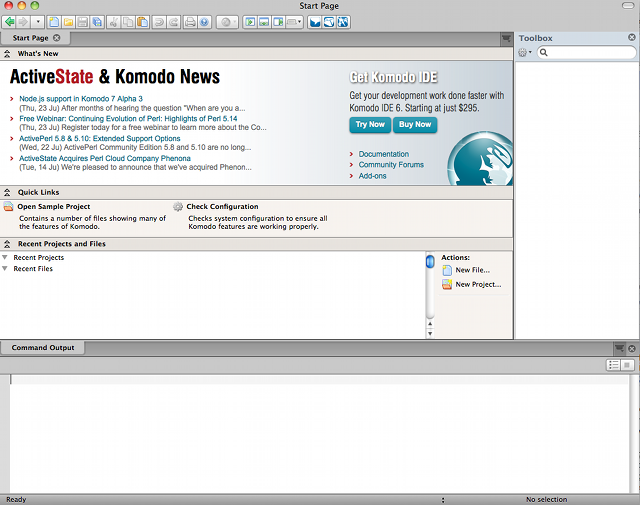Click the Save All toolbar icon
Viewport: 640px width, 505px height.
[97, 22]
